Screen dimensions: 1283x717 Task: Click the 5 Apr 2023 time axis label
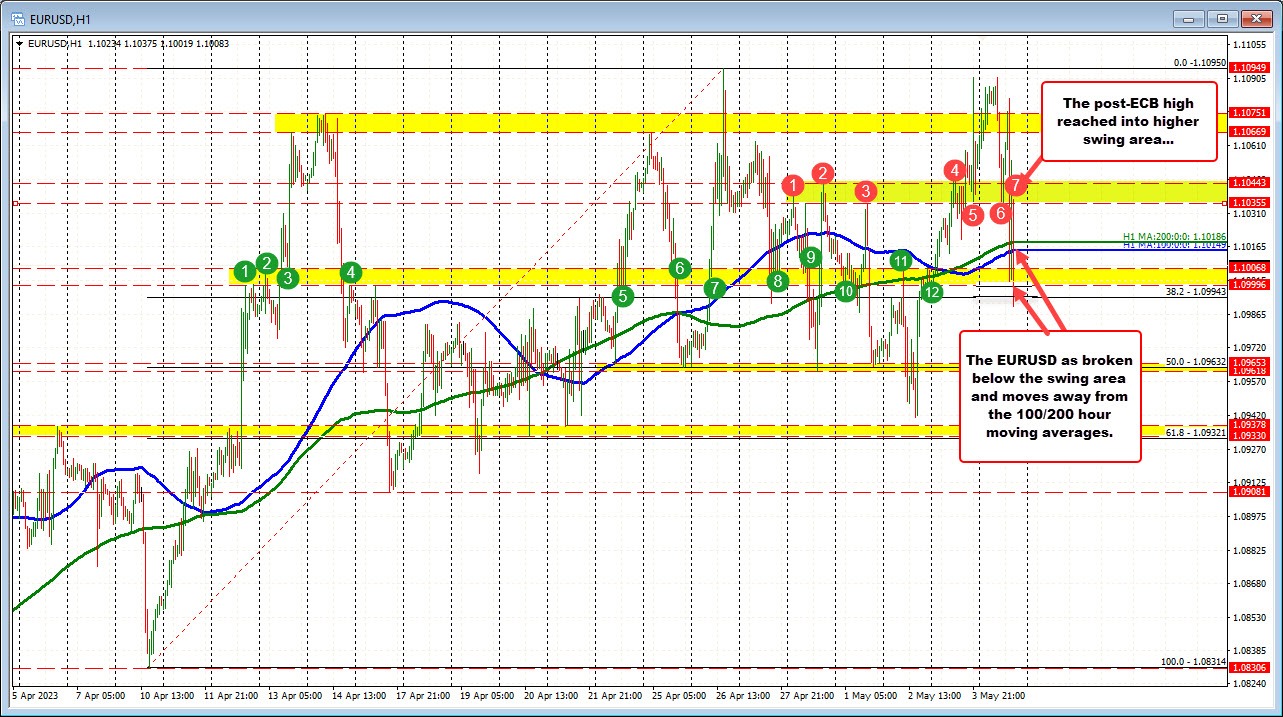pyautogui.click(x=33, y=694)
